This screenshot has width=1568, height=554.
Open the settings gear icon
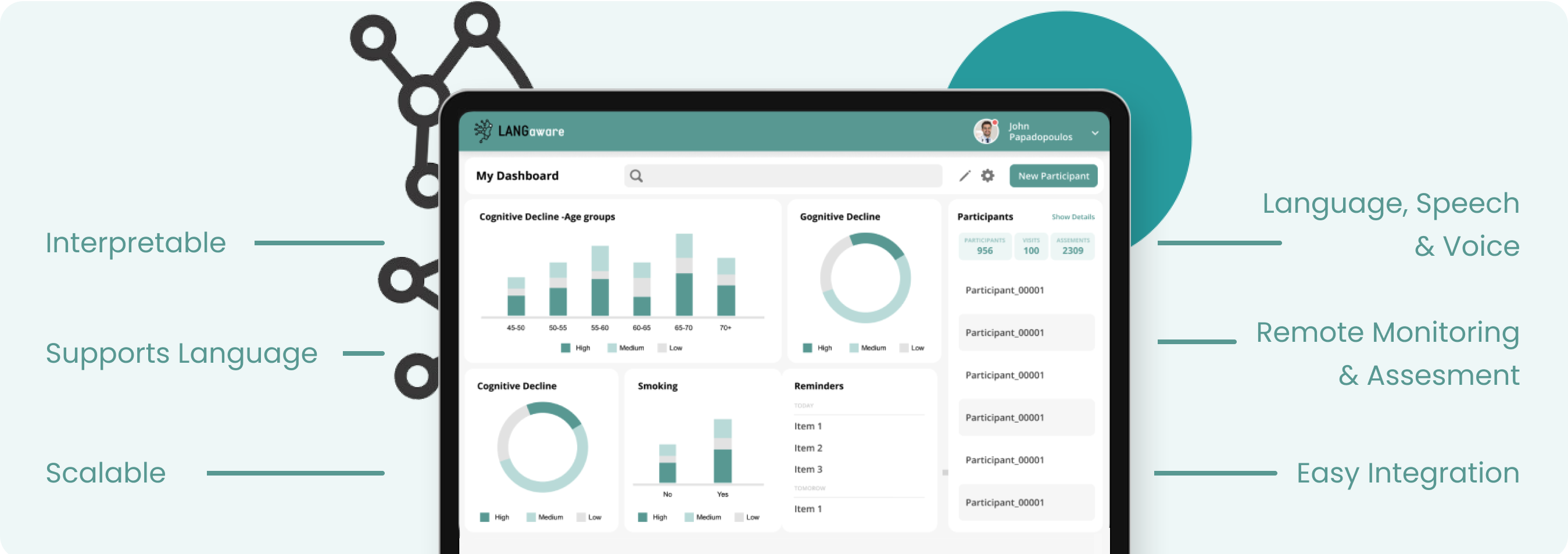[987, 176]
